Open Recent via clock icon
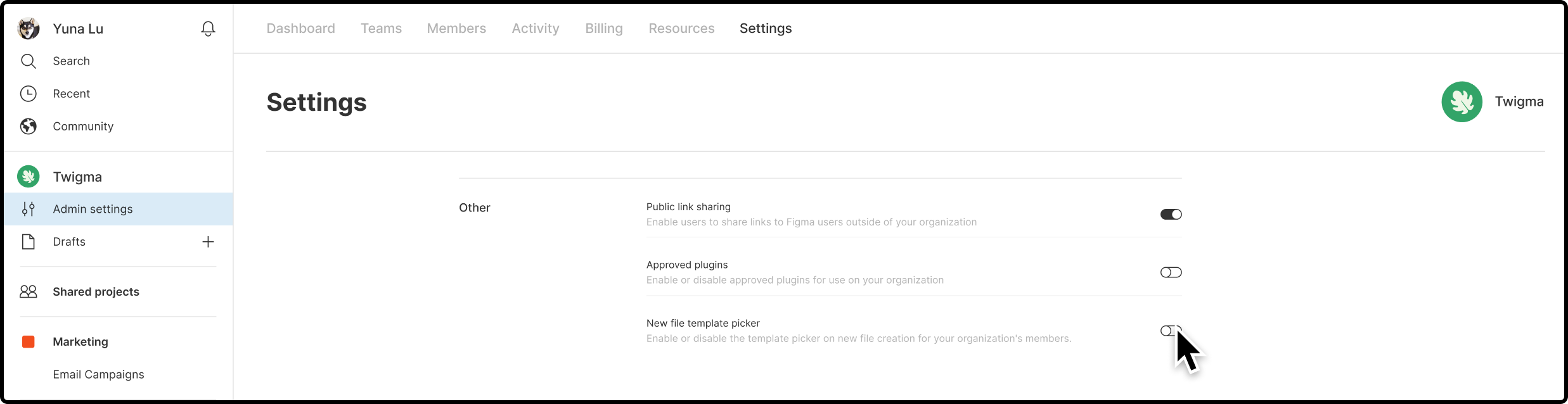 [28, 94]
